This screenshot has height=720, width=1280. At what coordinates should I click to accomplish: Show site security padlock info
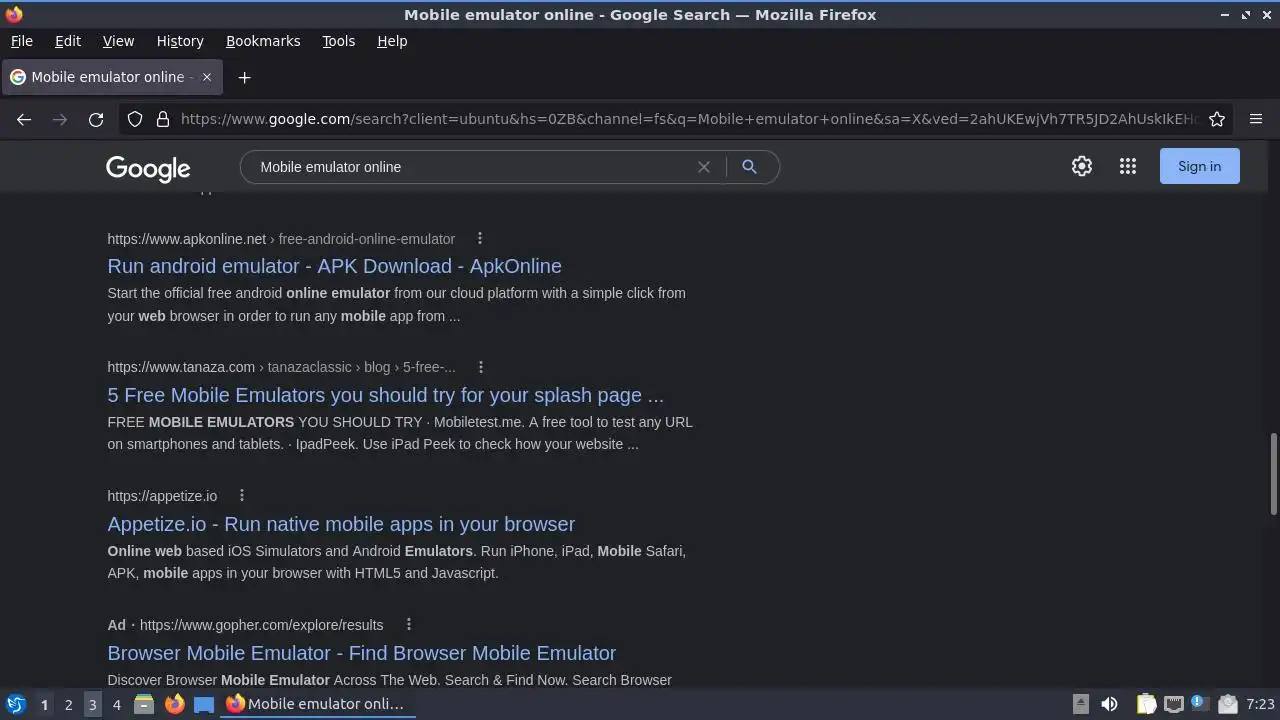point(163,119)
